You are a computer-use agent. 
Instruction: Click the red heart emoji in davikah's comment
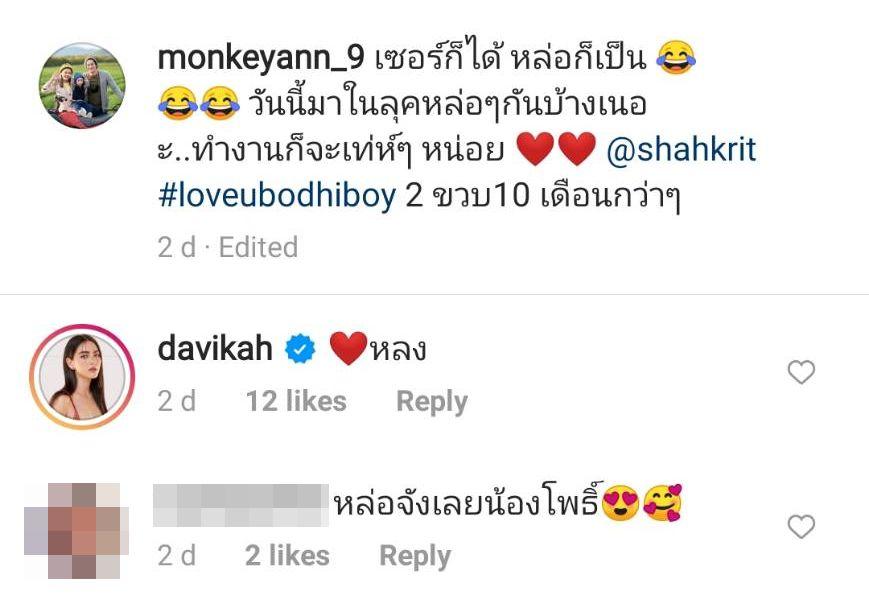tap(349, 349)
